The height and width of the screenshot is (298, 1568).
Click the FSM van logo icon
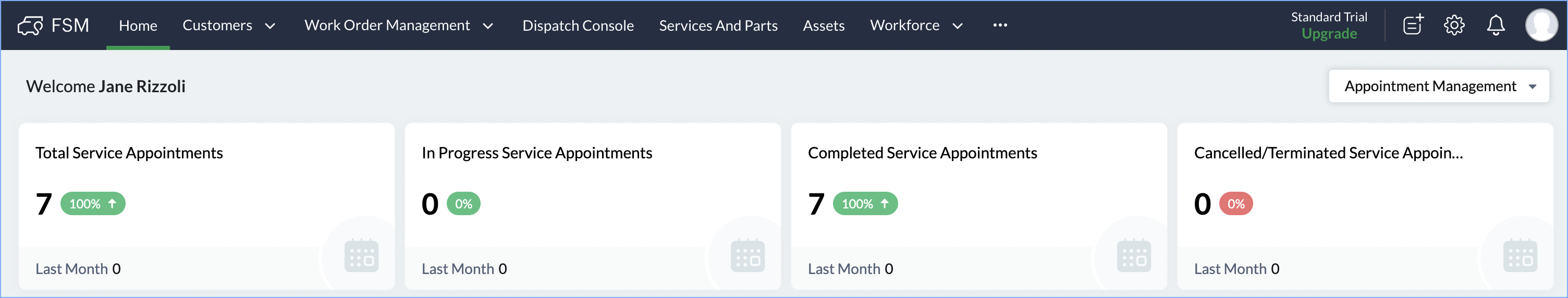(30, 26)
